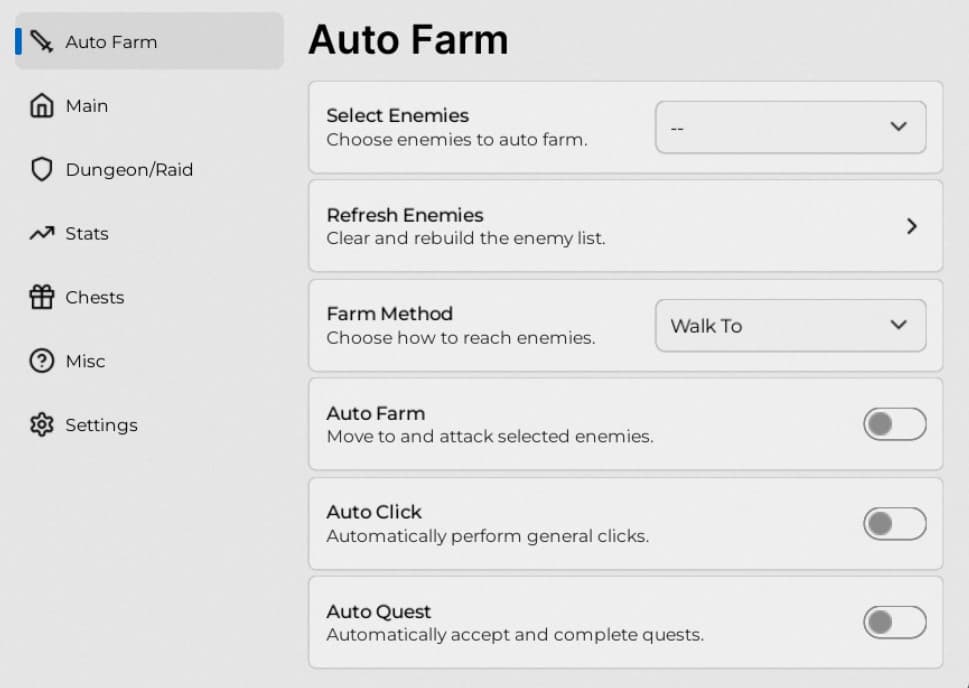This screenshot has height=688, width=969.
Task: Select the Stats entry in the sidebar
Action: point(87,233)
